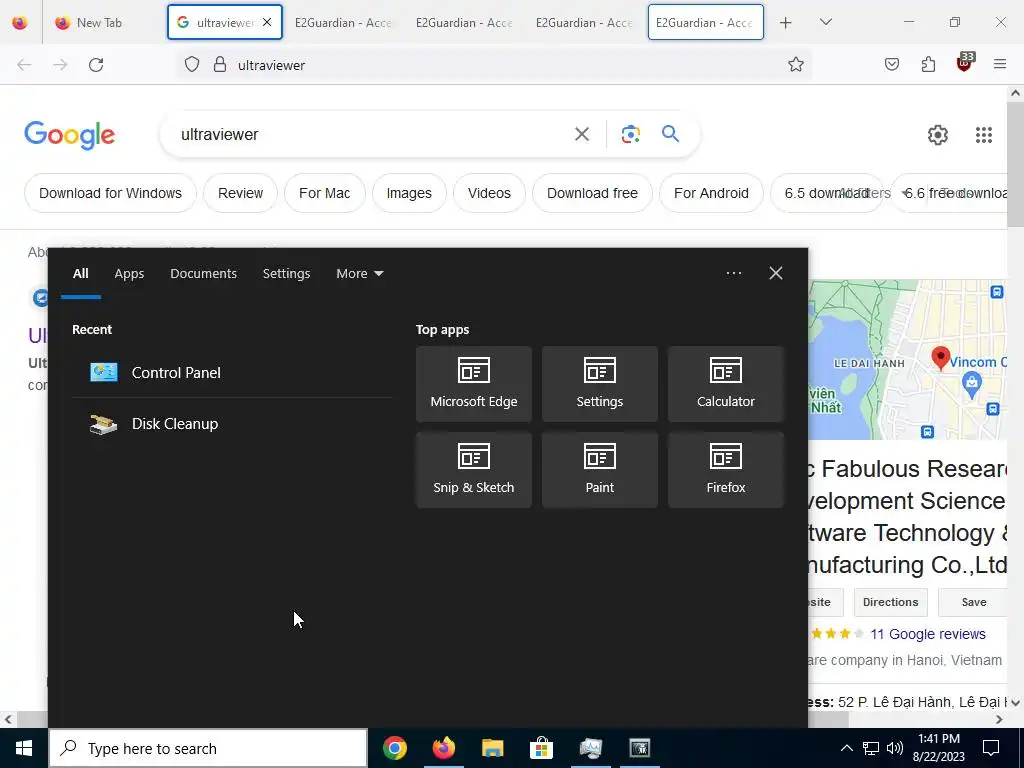Open File Explorer from taskbar
Image resolution: width=1024 pixels, height=768 pixels.
(492, 748)
